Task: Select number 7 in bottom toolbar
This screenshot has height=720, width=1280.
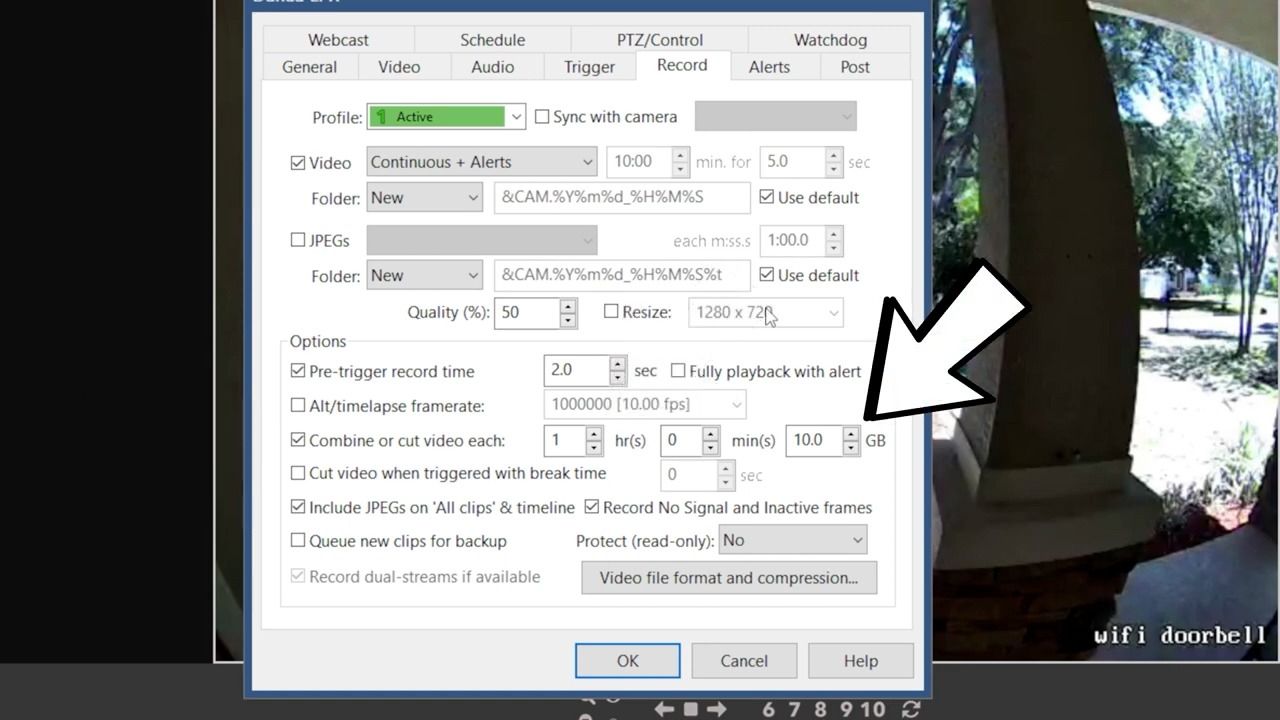Action: tap(794, 709)
